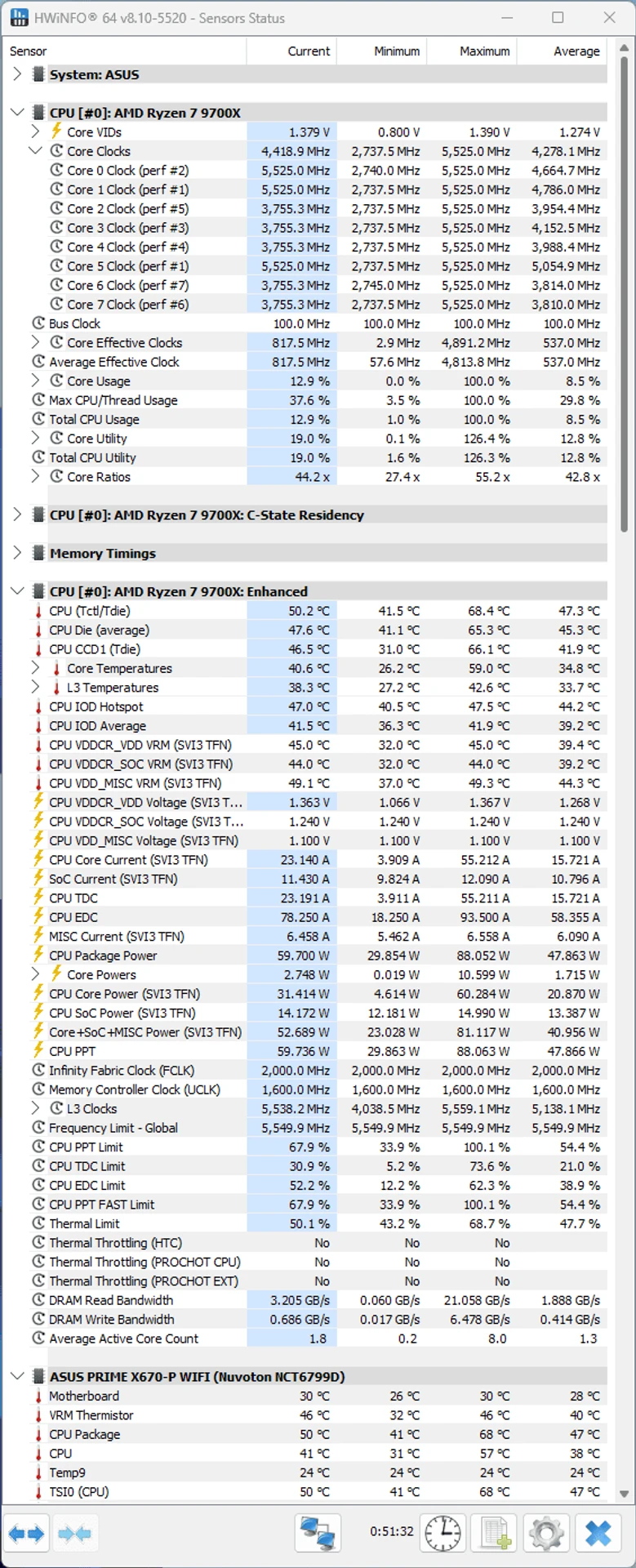This screenshot has width=636, height=1568.
Task: Click the scrollbar up arrow
Action: point(625,47)
